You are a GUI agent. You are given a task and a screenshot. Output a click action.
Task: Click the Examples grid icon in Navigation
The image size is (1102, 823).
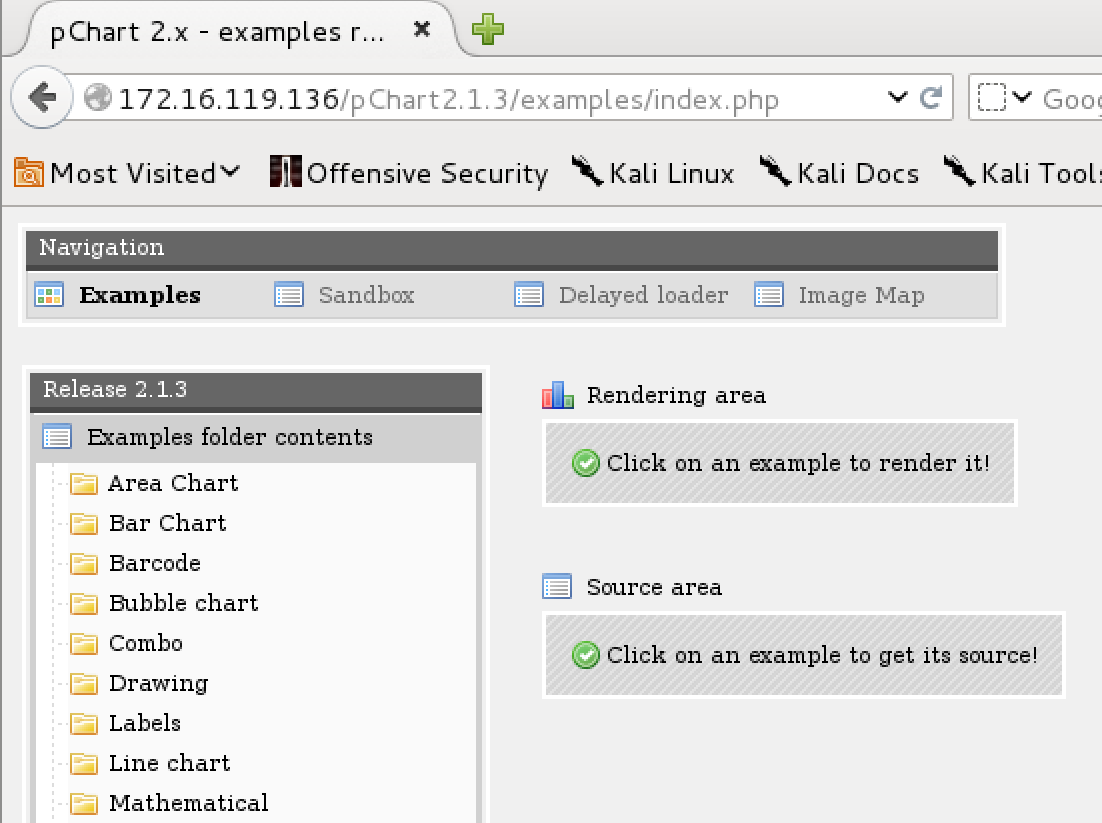pyautogui.click(x=49, y=295)
